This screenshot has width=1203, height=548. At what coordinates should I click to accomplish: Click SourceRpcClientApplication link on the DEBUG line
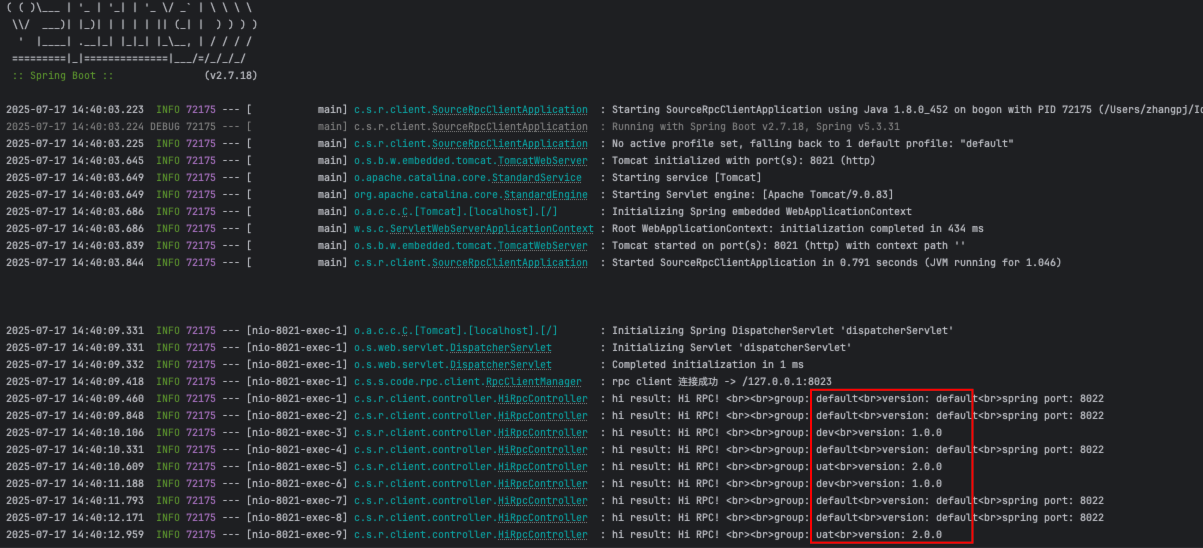[x=510, y=127]
